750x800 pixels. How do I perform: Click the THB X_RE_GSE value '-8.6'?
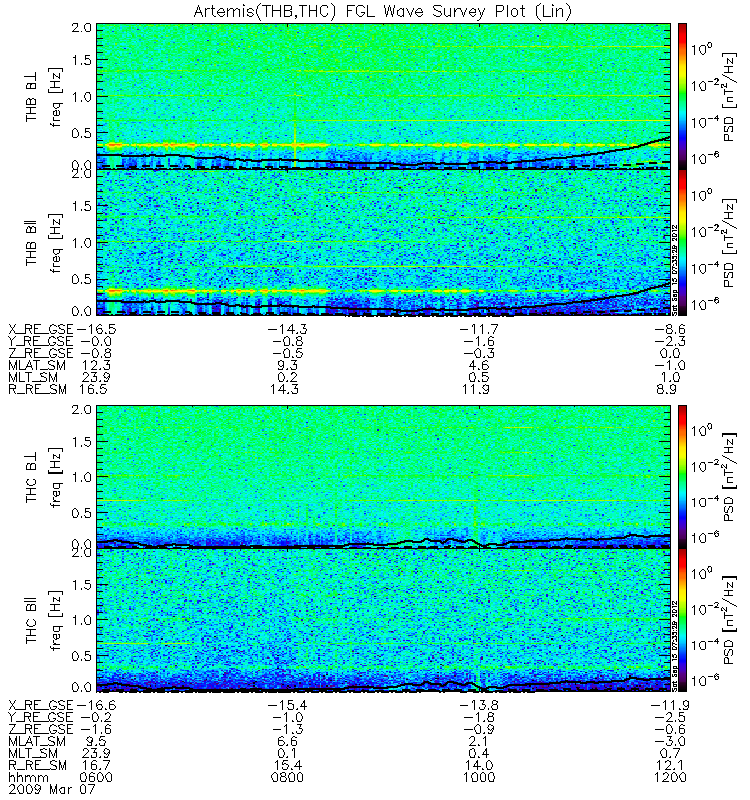point(670,329)
